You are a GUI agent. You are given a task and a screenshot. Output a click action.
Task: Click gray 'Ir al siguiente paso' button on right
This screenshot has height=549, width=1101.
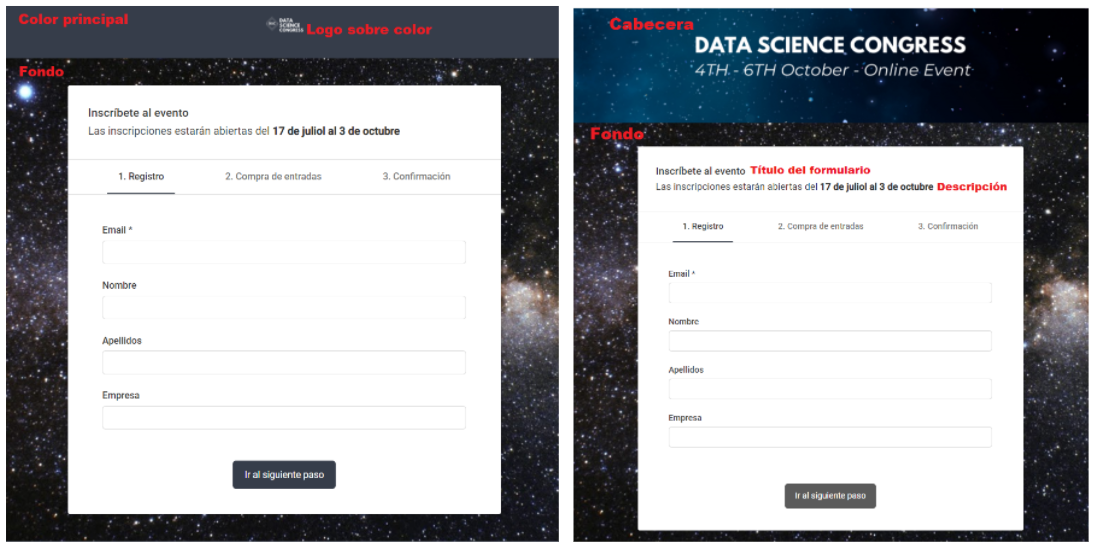point(830,496)
